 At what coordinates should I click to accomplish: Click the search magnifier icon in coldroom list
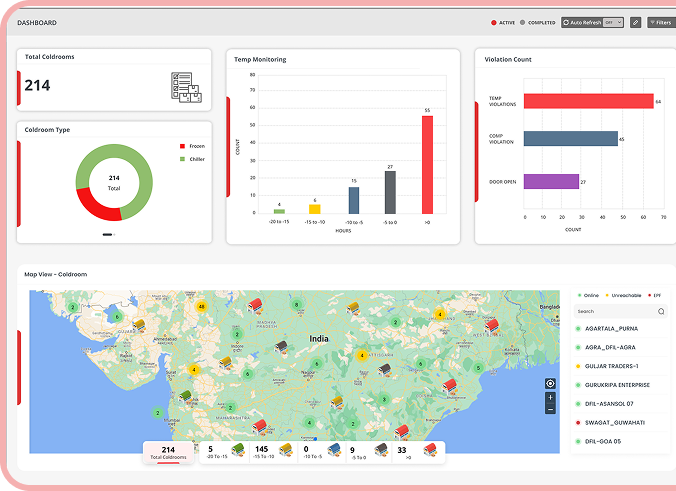(x=660, y=312)
